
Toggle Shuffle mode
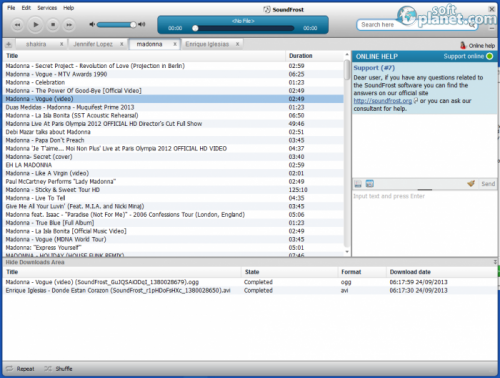pos(58,369)
